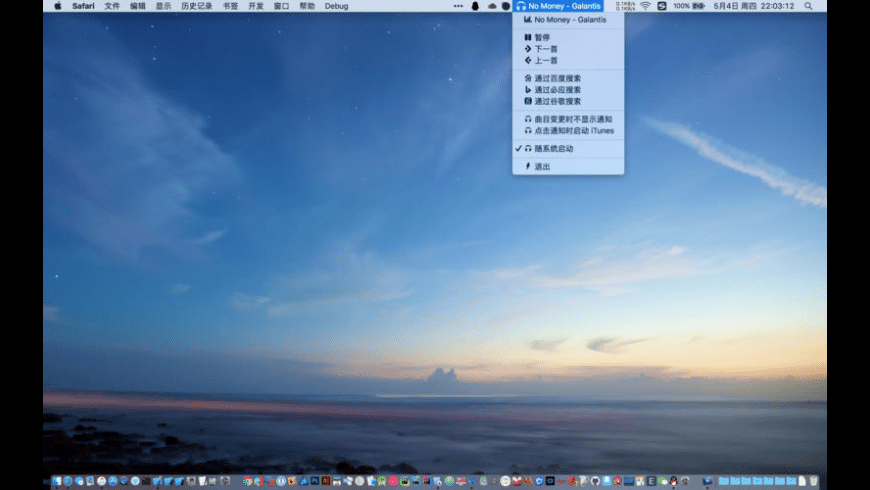This screenshot has width=870, height=490.
Task: Open the Apple menu
Action: tap(57, 6)
